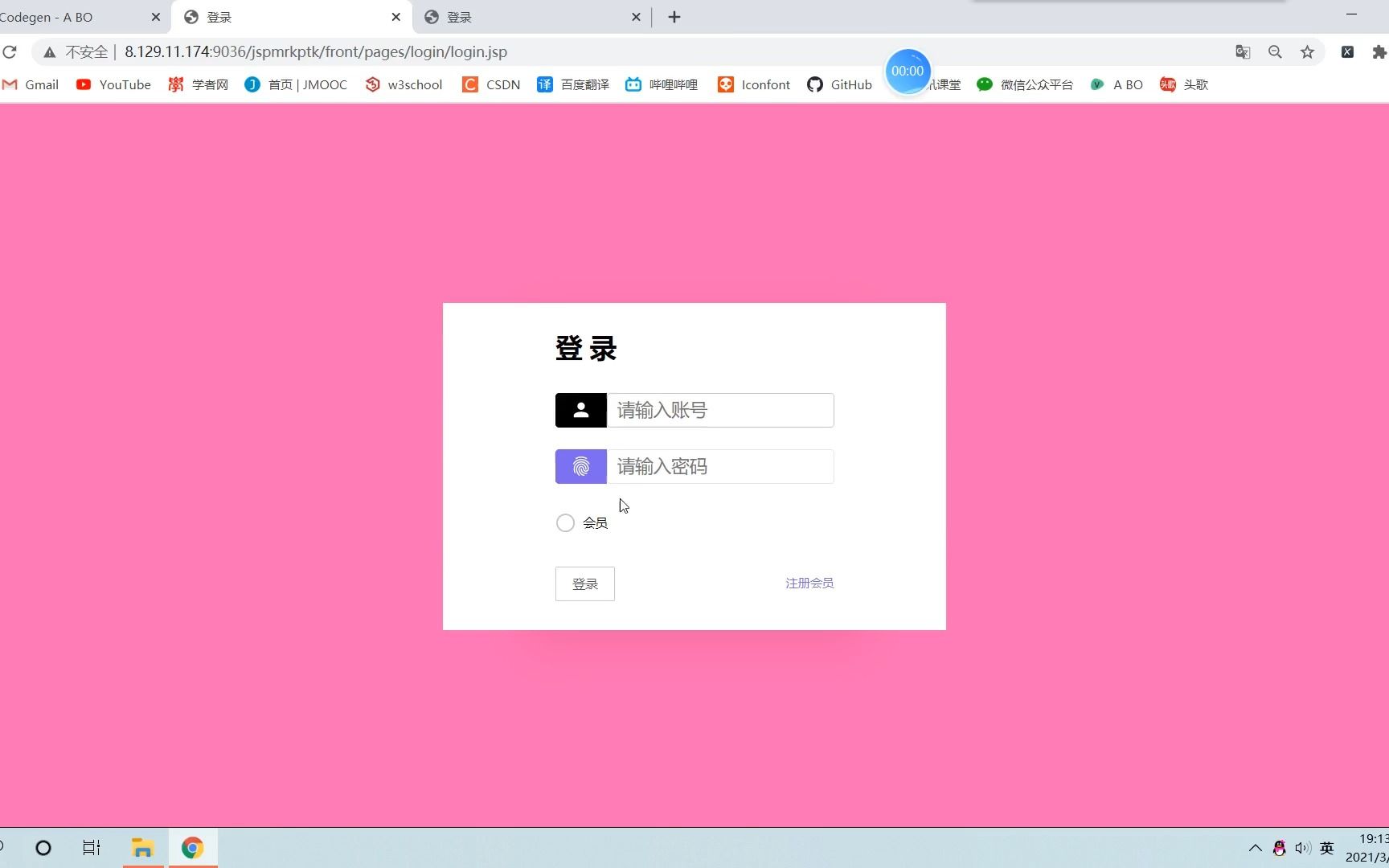
Task: Open Task View in the taskbar
Action: 92,848
